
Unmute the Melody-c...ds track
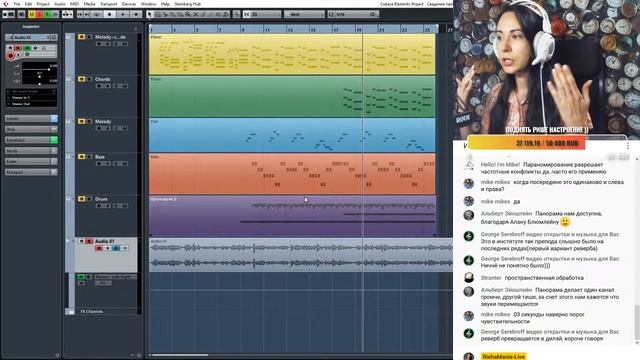click(x=82, y=37)
